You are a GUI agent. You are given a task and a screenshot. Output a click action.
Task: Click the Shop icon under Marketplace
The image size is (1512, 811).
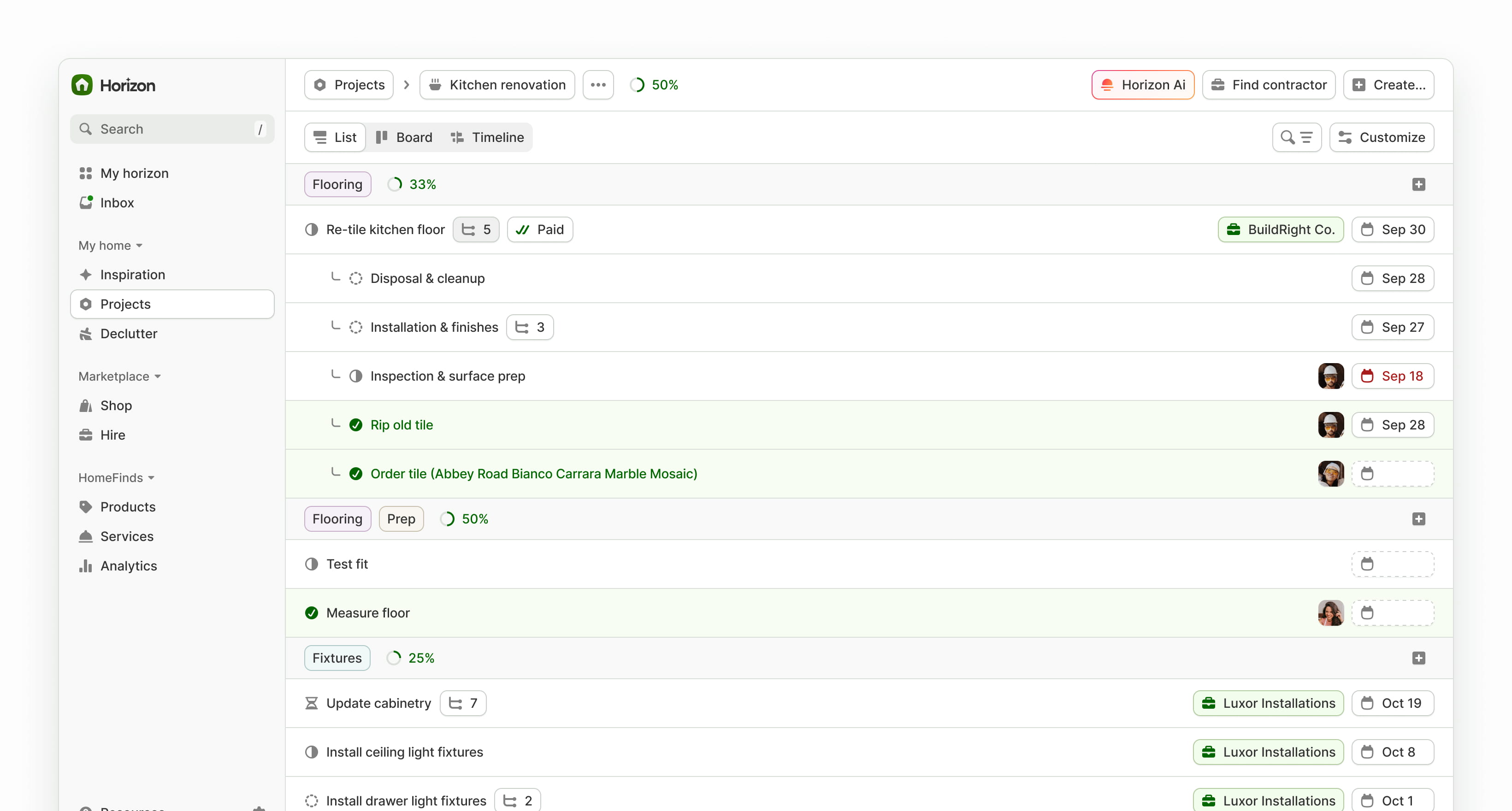[86, 405]
